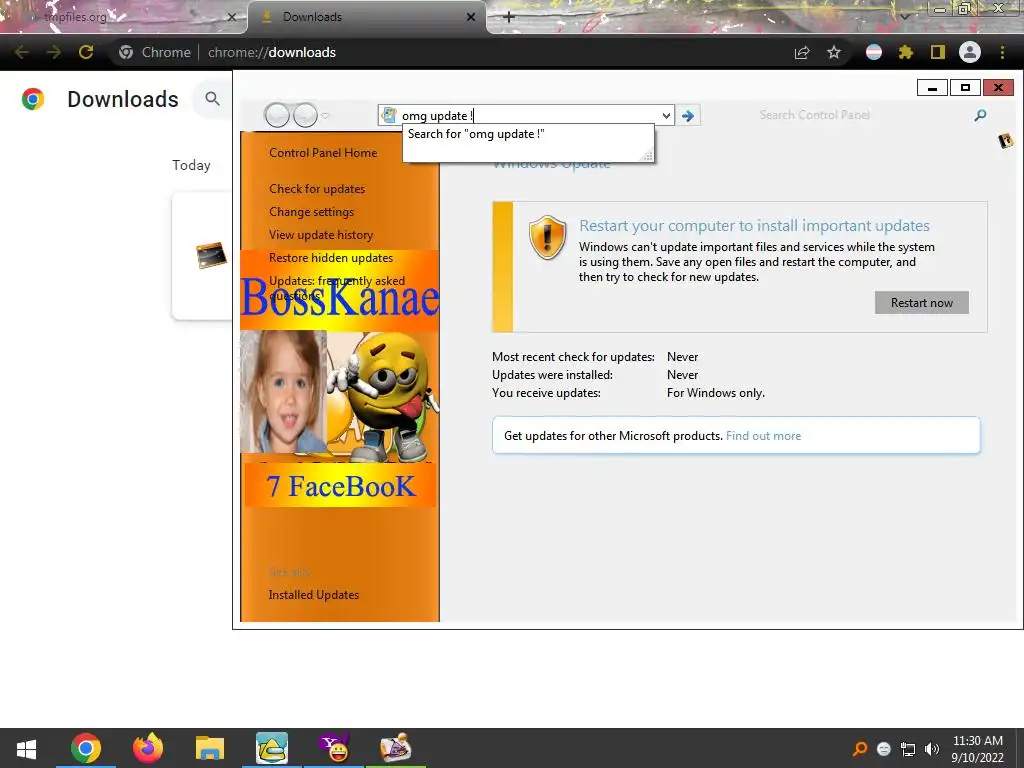Image resolution: width=1024 pixels, height=768 pixels.
Task: Click the Control Panel back button
Action: [277, 116]
